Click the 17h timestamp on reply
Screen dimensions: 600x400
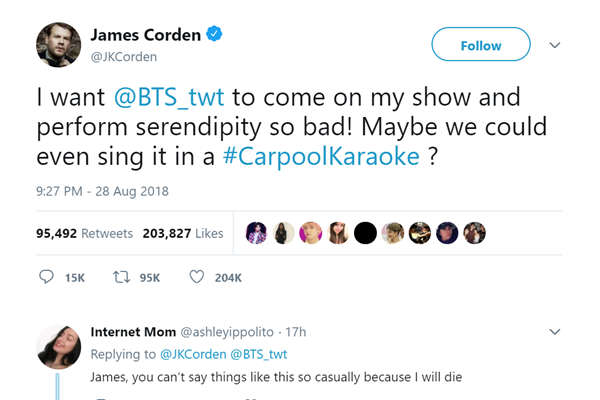point(294,332)
